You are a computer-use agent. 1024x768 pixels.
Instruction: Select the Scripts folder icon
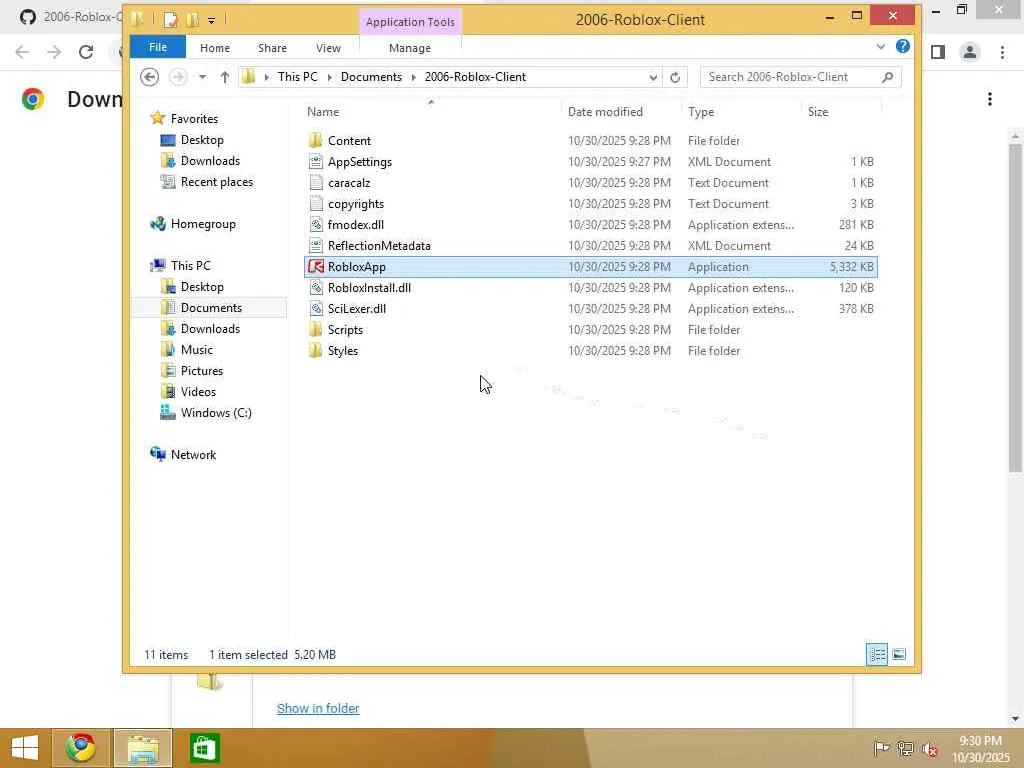click(316, 329)
